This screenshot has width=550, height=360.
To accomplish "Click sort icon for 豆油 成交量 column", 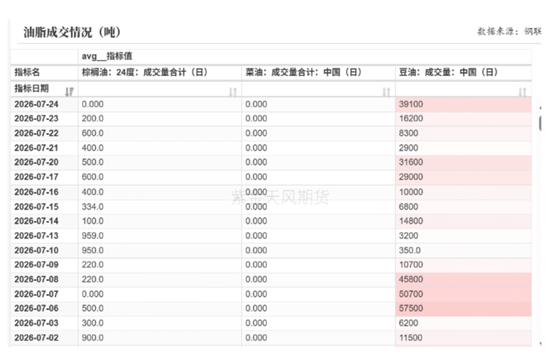I will [x=522, y=92].
